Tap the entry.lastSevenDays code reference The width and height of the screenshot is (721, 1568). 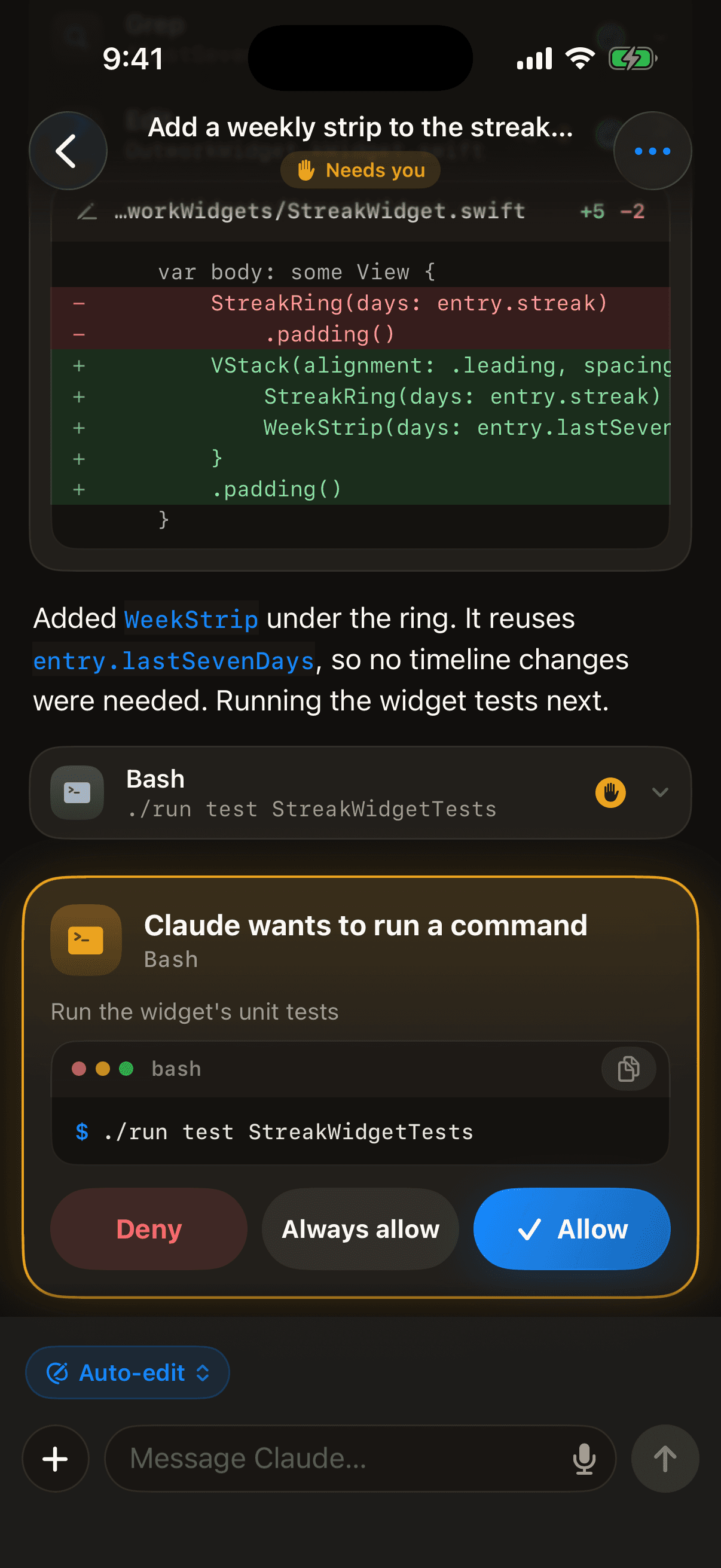[173, 660]
